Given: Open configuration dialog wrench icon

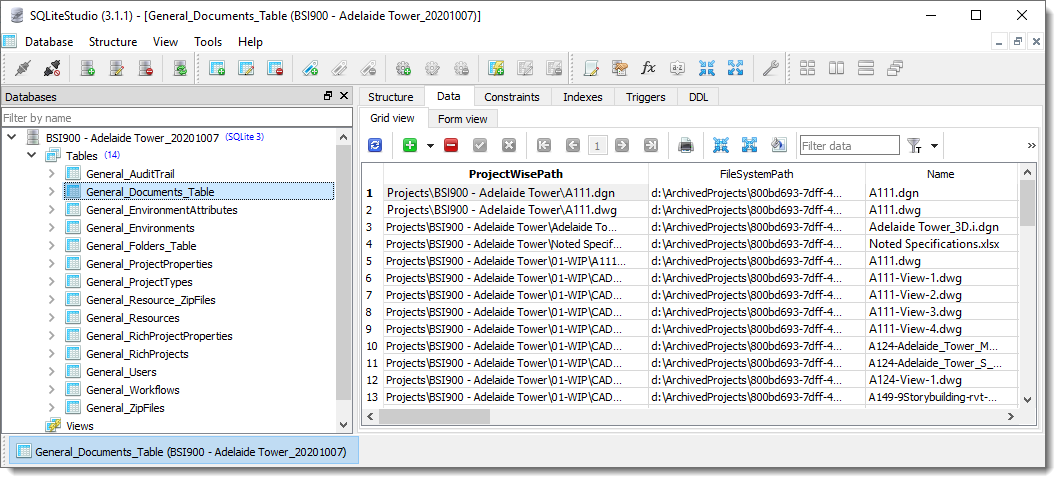Looking at the screenshot, I should point(770,68).
